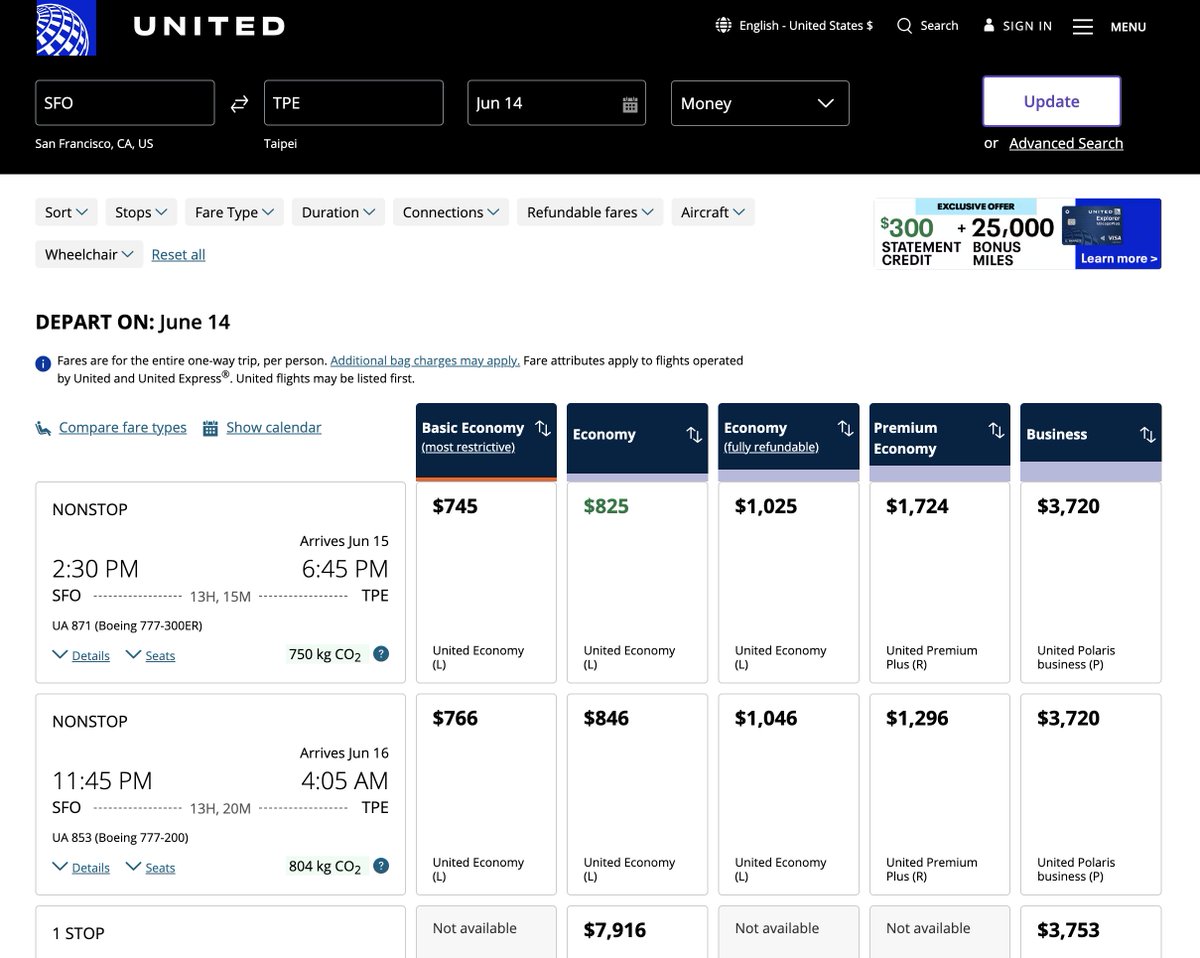Click the Show calendar icon
The height and width of the screenshot is (958, 1200).
tap(210, 428)
